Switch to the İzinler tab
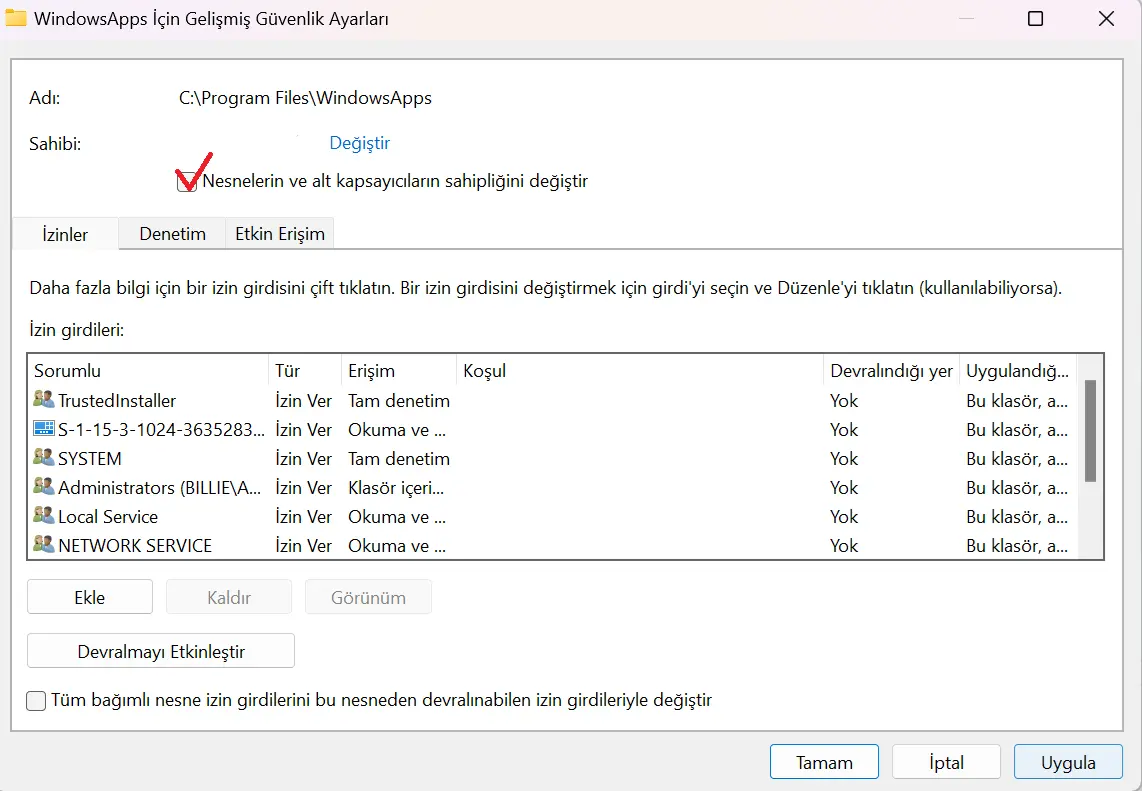This screenshot has height=791, width=1142. point(65,234)
